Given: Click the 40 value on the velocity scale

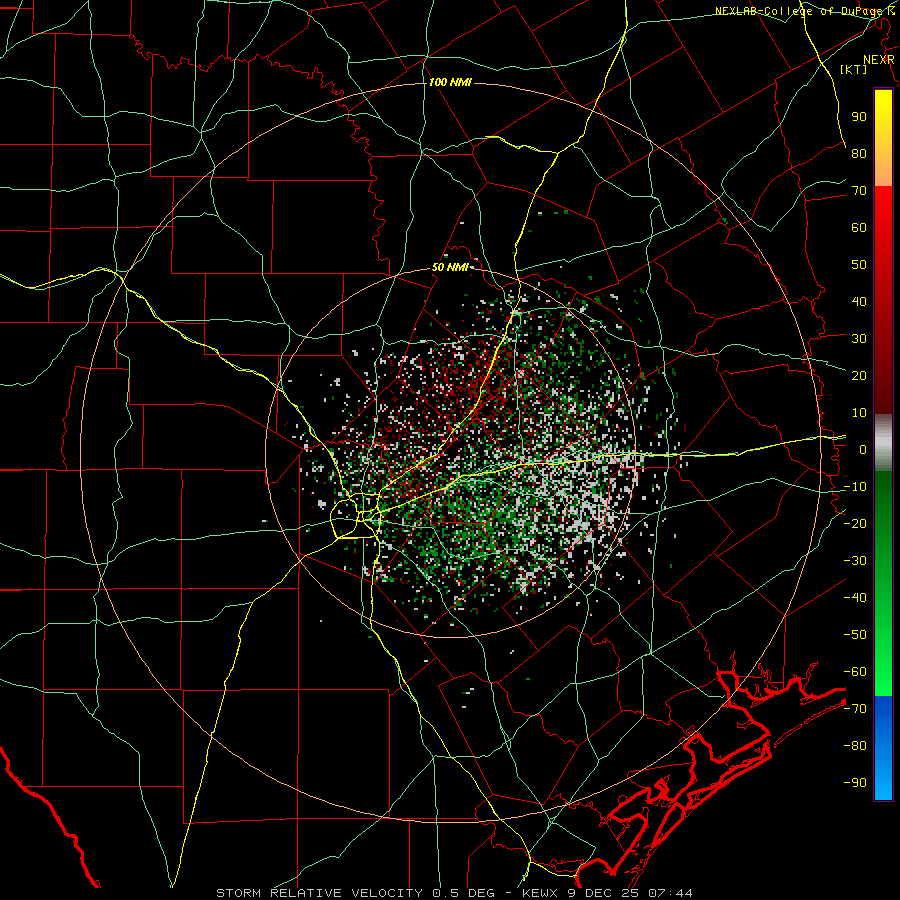Looking at the screenshot, I should click(x=859, y=301).
